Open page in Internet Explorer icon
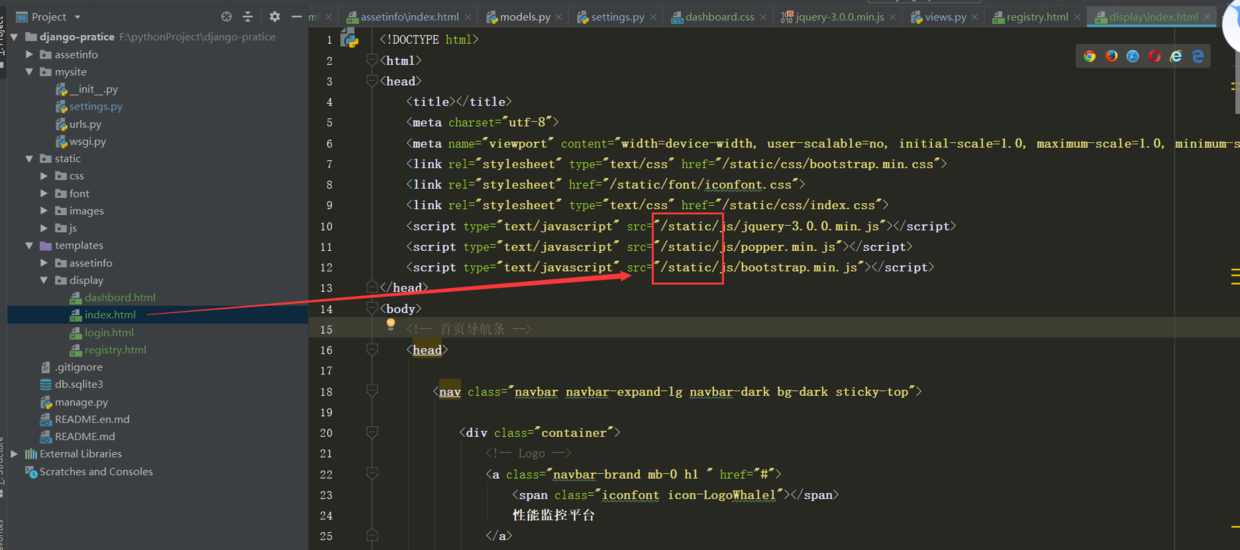1240x550 pixels. click(x=1176, y=56)
